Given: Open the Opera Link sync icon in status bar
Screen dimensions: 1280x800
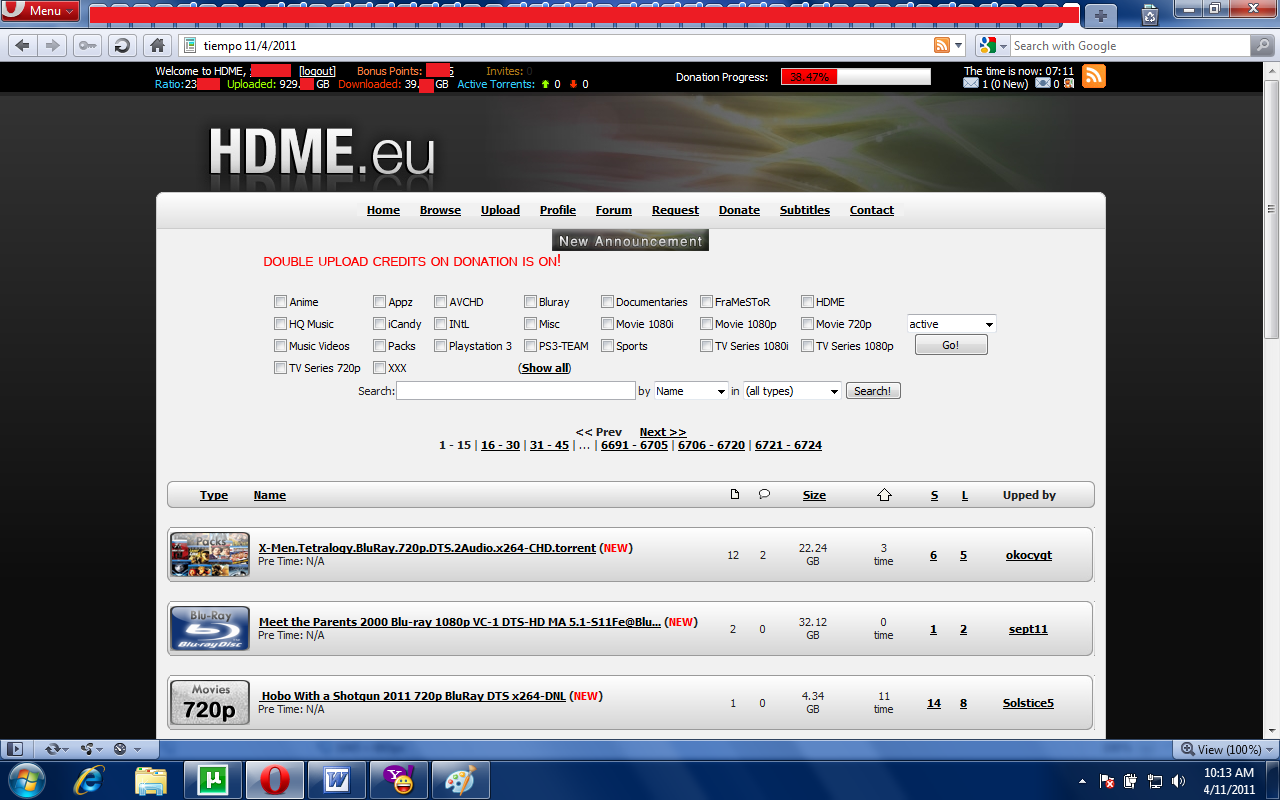Looking at the screenshot, I should pyautogui.click(x=55, y=749).
